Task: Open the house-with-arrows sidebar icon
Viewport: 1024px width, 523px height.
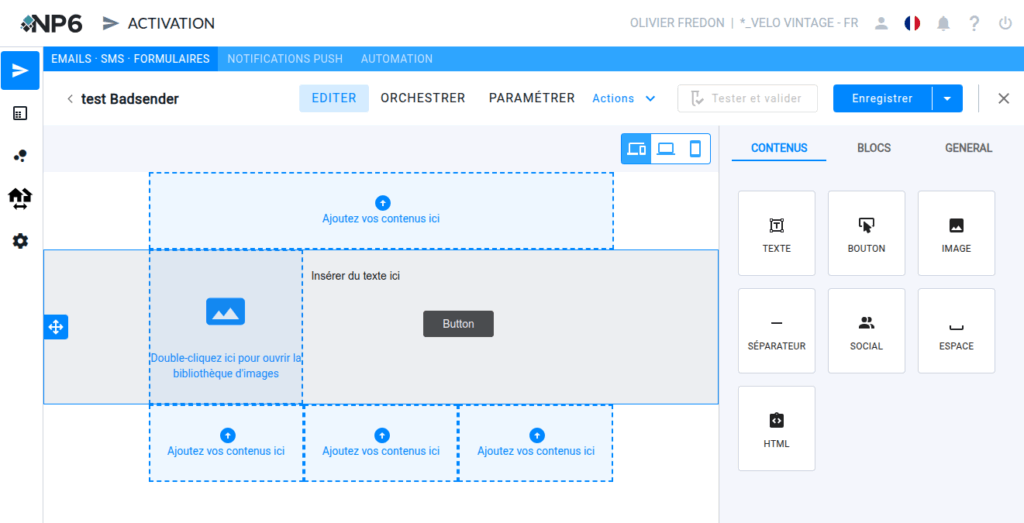Action: [x=20, y=198]
